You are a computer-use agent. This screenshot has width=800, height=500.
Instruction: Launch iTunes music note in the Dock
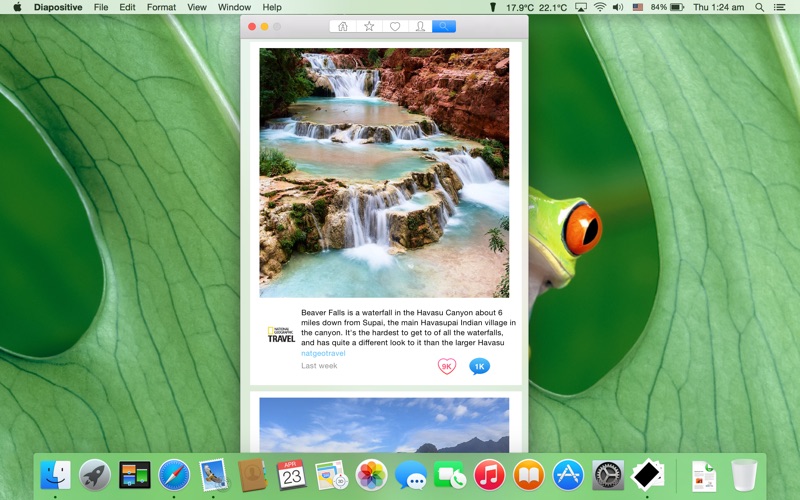pyautogui.click(x=489, y=475)
